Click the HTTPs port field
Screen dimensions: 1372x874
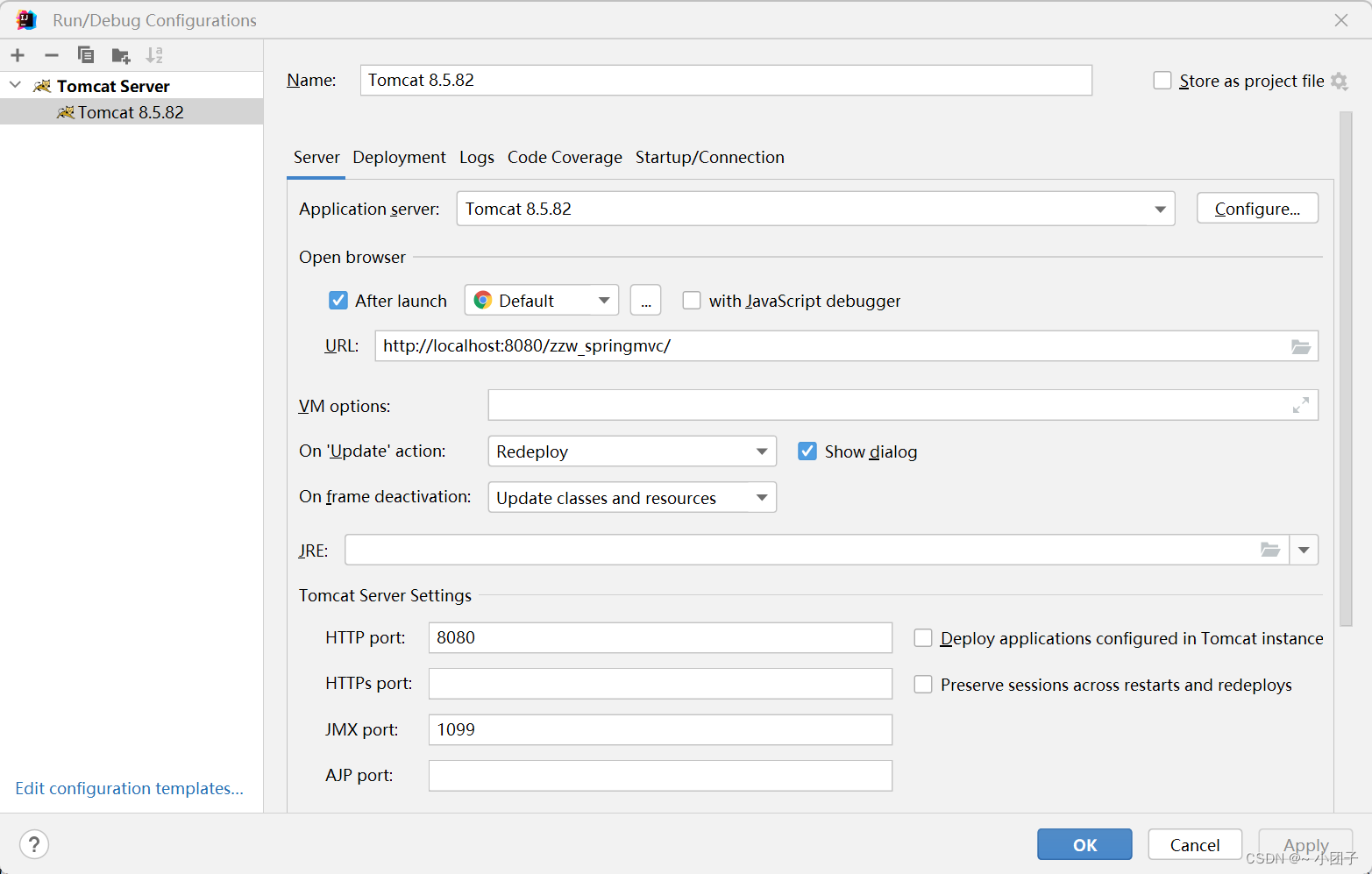pyautogui.click(x=660, y=684)
